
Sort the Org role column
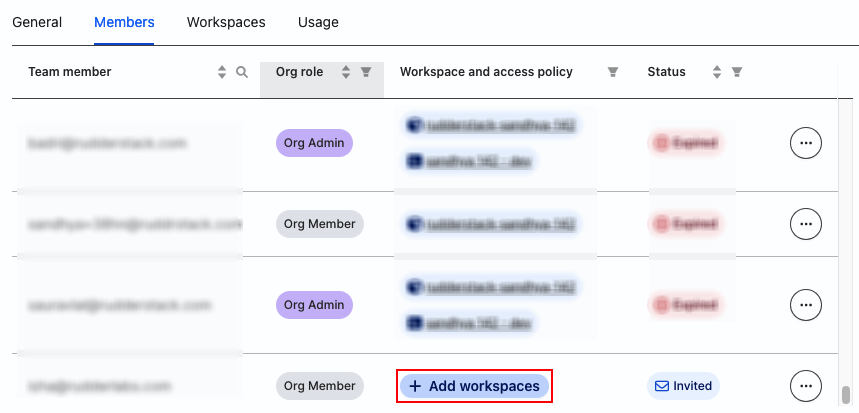[346, 72]
